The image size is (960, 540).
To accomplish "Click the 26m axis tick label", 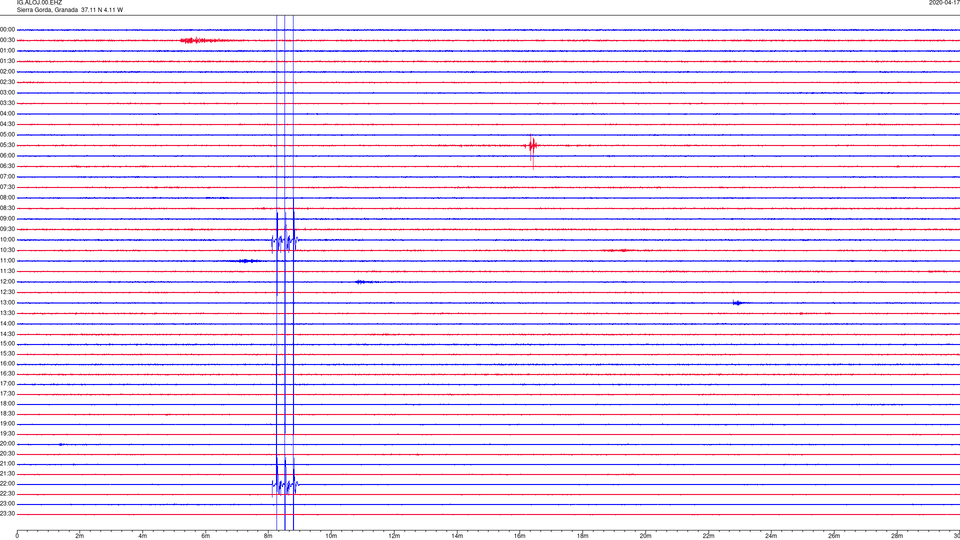I will click(834, 536).
